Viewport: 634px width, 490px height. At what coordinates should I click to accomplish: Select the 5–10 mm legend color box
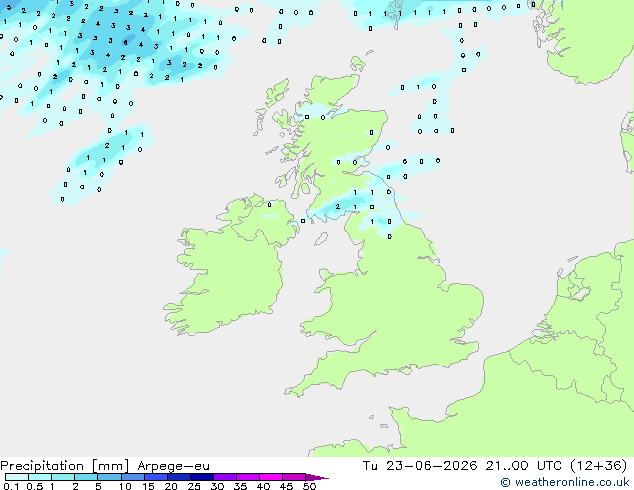point(109,477)
